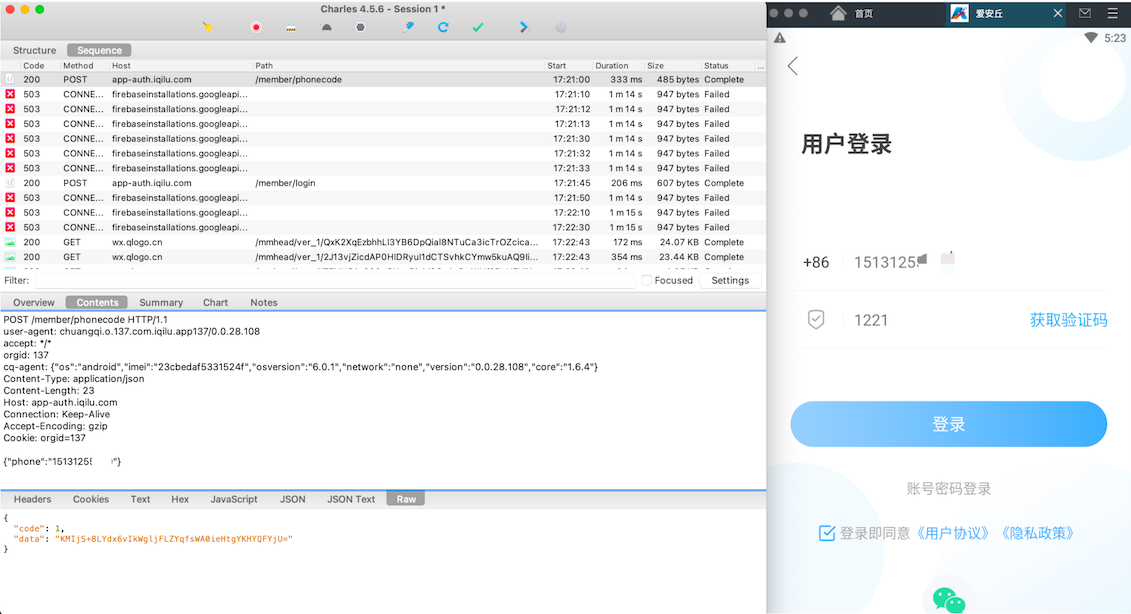1131x614 pixels.
Task: Tap the Wi-Fi signal icon in emulator
Action: coord(1091,38)
